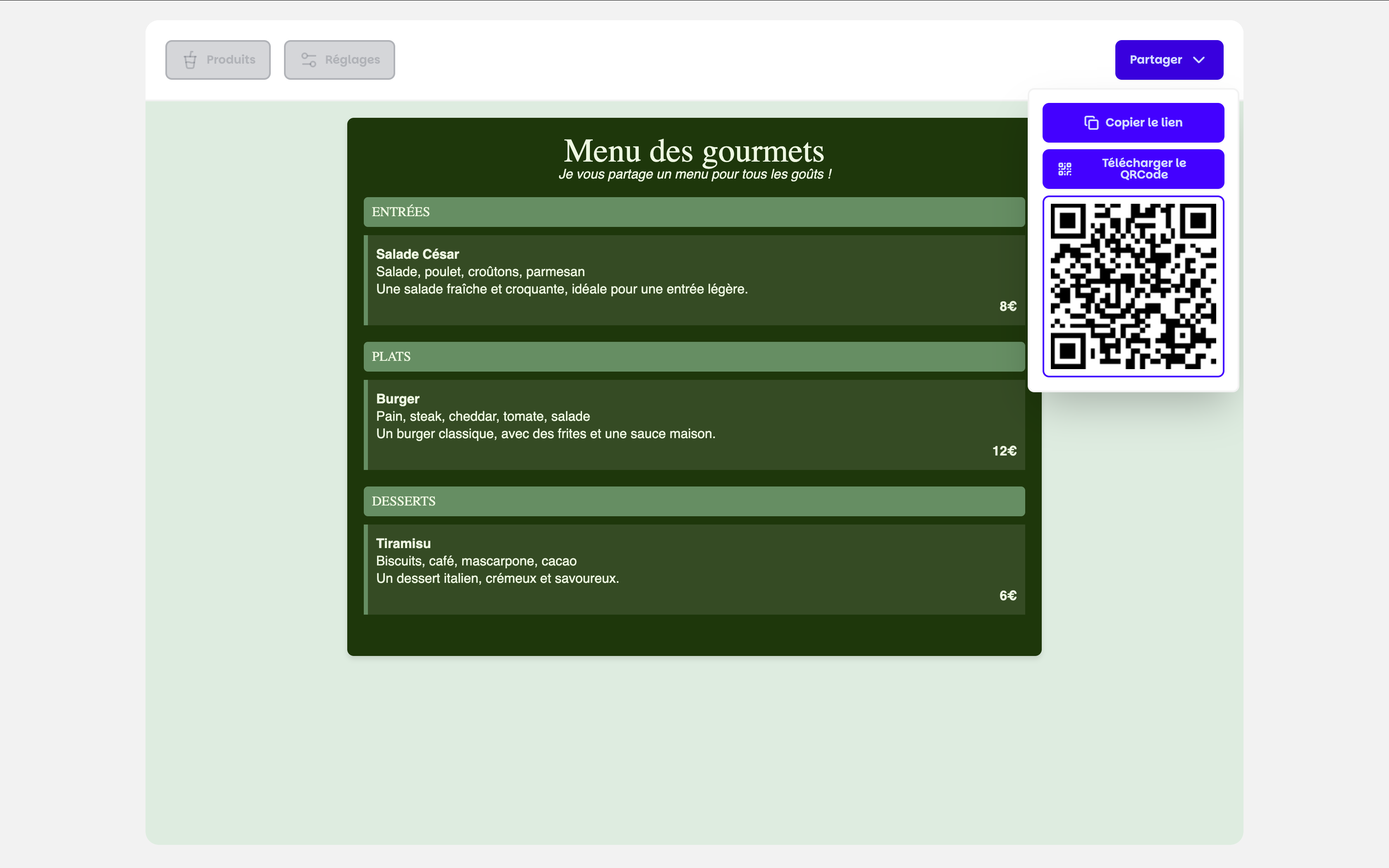Click the 12€ price
The width and height of the screenshot is (1389, 868).
(x=1005, y=451)
